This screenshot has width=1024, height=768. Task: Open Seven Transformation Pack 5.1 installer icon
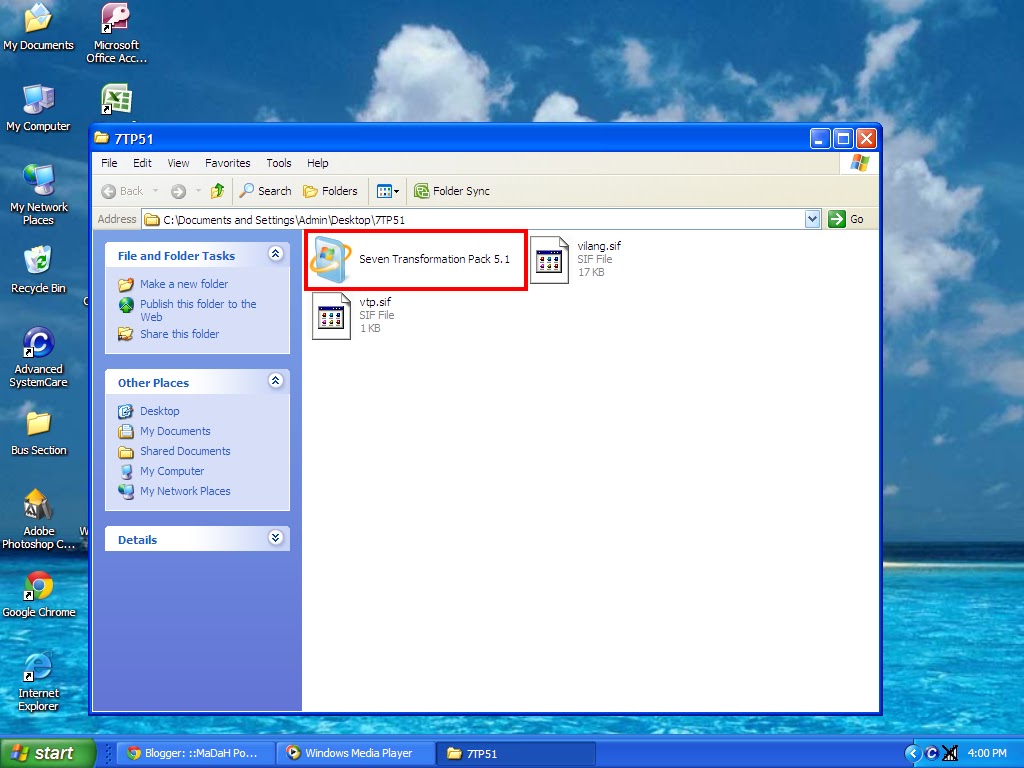pyautogui.click(x=331, y=259)
